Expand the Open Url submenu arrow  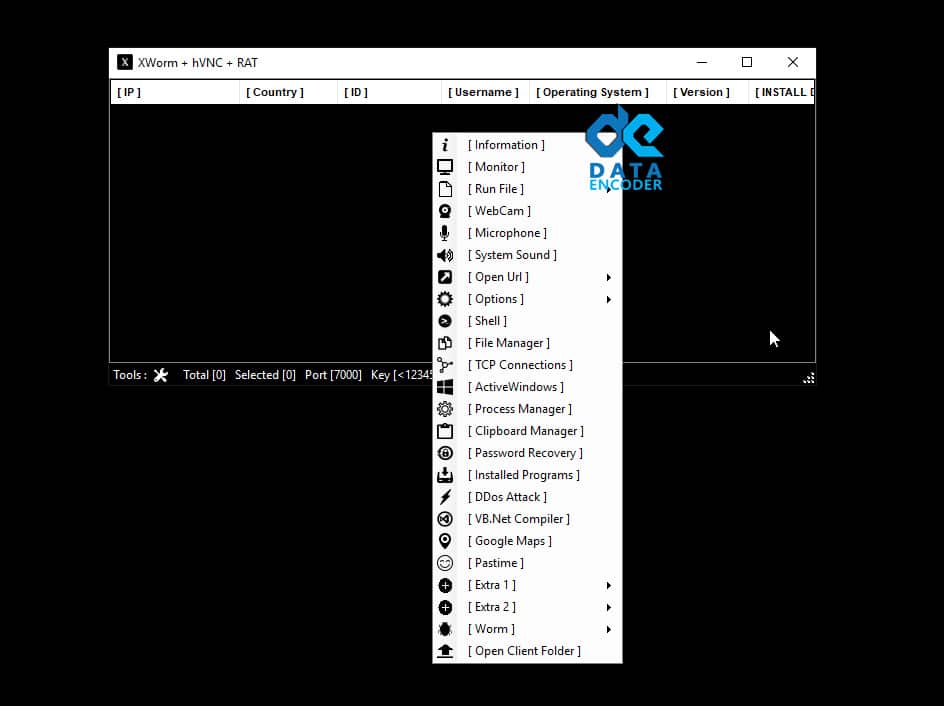click(x=609, y=277)
